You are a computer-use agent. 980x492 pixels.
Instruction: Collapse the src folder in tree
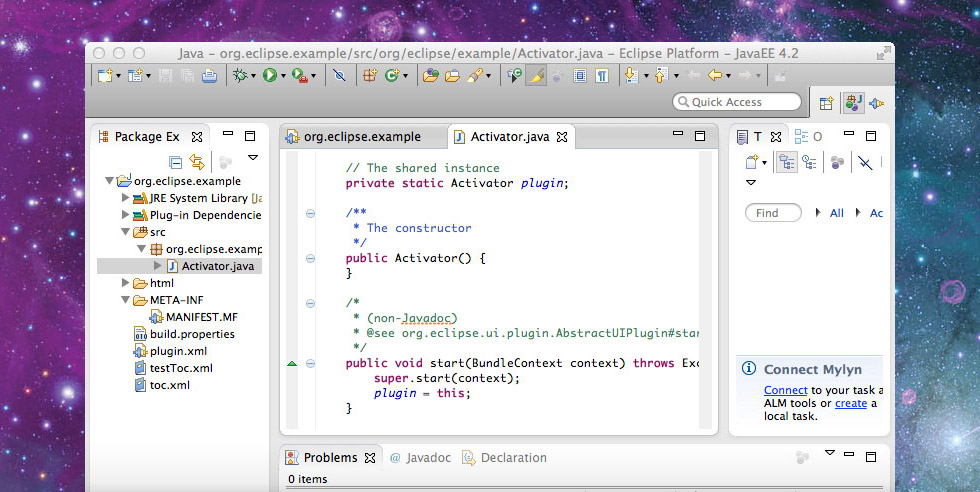pos(125,232)
